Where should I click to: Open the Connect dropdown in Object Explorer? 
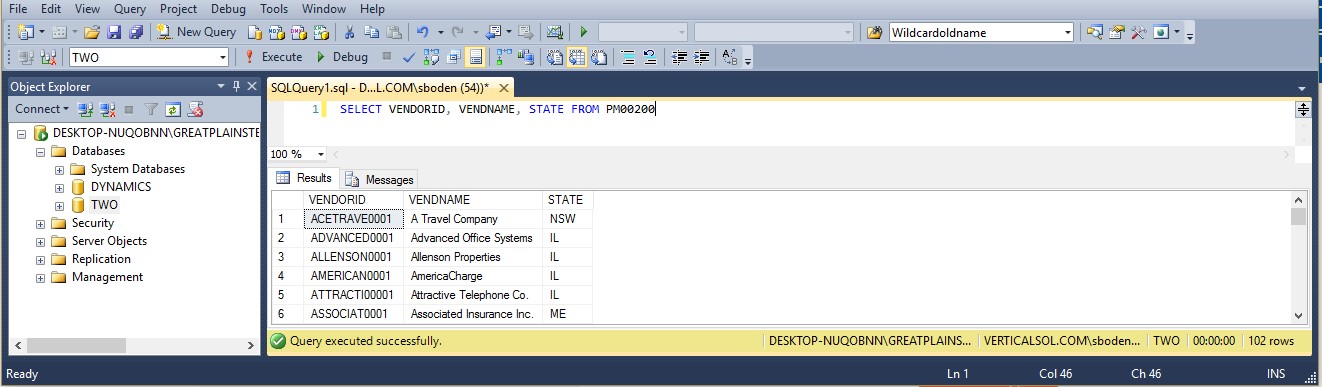click(41, 108)
